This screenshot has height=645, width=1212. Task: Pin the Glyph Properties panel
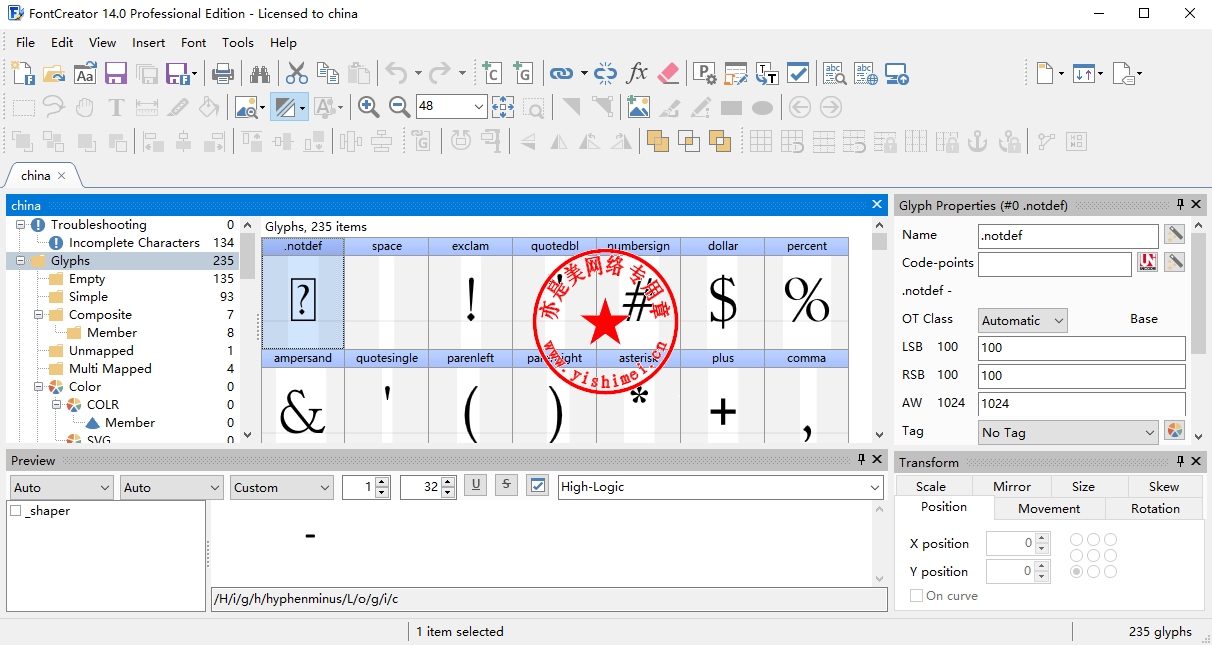point(1180,205)
